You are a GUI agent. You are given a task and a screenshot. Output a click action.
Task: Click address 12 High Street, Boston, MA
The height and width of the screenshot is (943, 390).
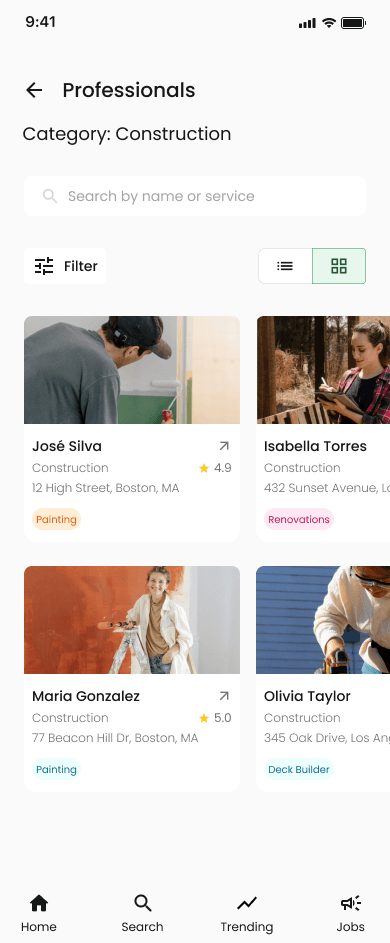click(105, 488)
